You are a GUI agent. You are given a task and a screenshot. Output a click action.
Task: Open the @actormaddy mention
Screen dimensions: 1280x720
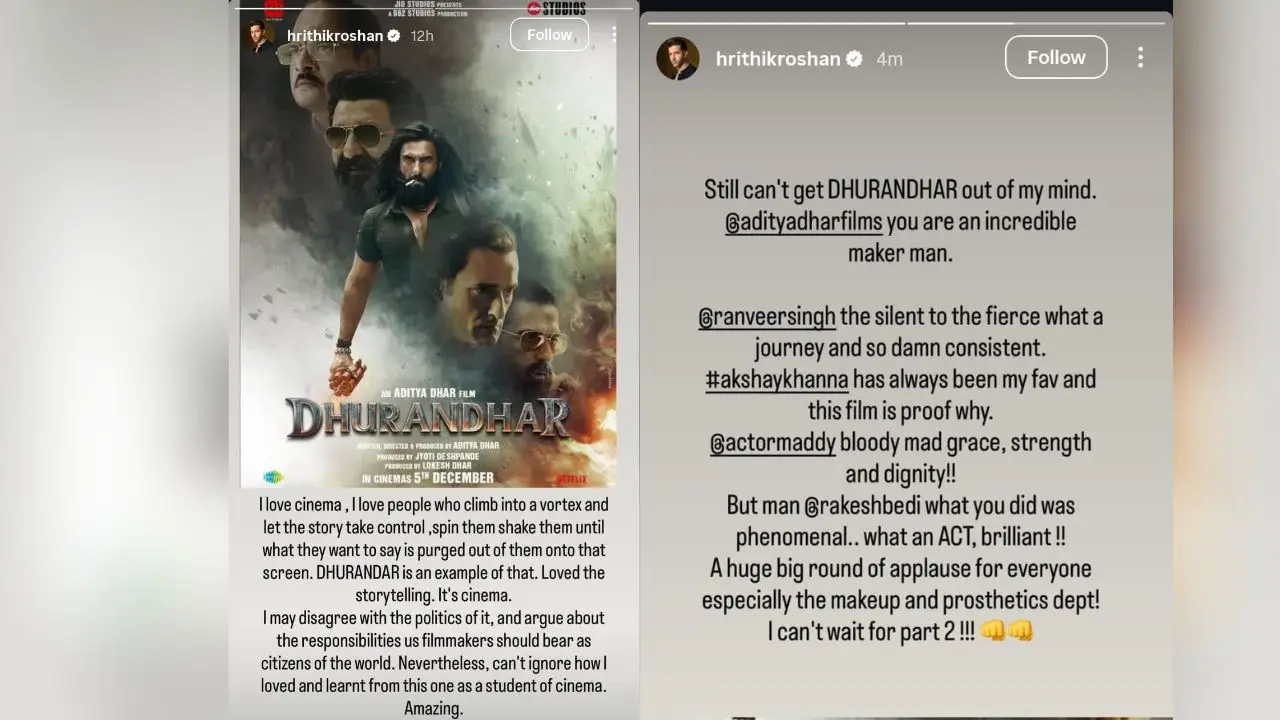[x=773, y=442]
